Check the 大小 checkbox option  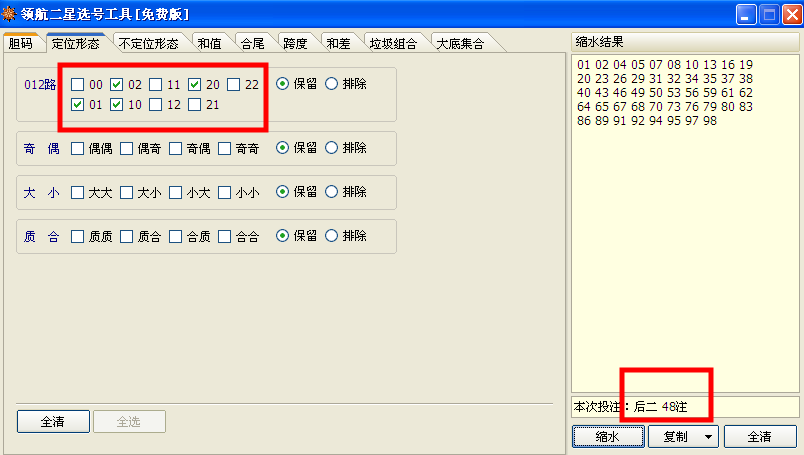pos(127,193)
